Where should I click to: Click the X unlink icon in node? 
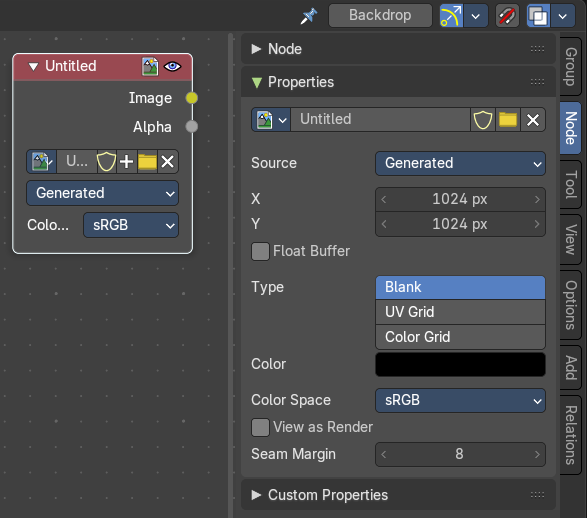coord(168,162)
